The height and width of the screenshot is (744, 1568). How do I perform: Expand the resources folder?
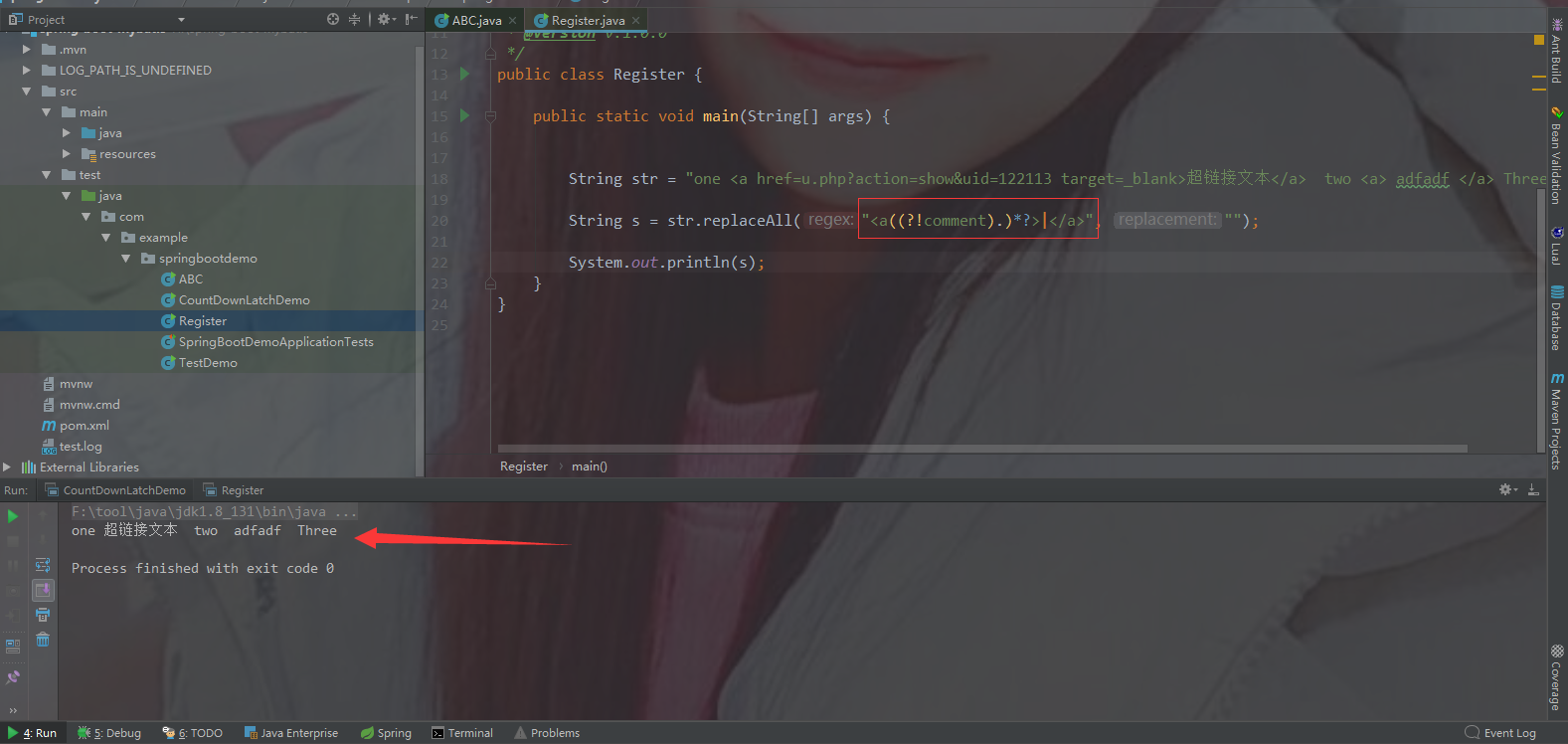pos(67,153)
